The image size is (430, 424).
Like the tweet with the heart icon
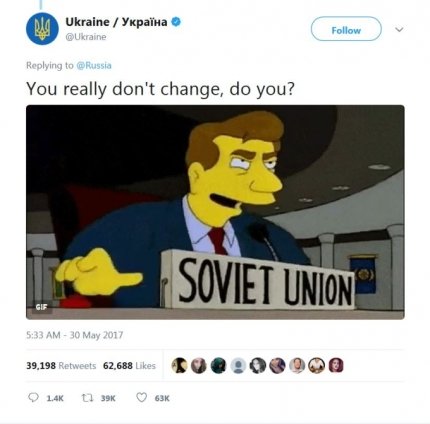(141, 397)
